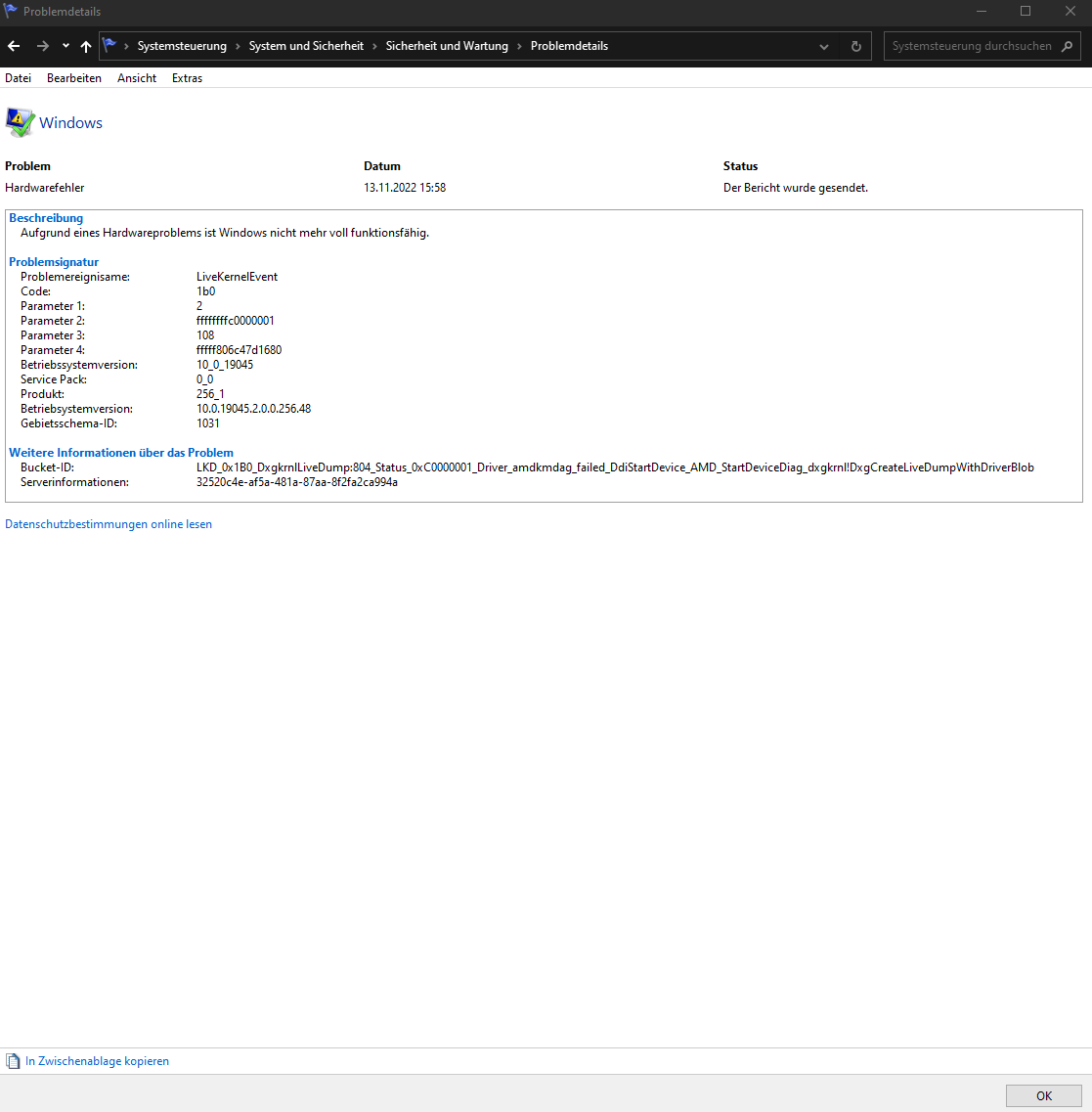Click the Windows problem report icon
Screen dimensions: 1092x1112
pos(20,122)
